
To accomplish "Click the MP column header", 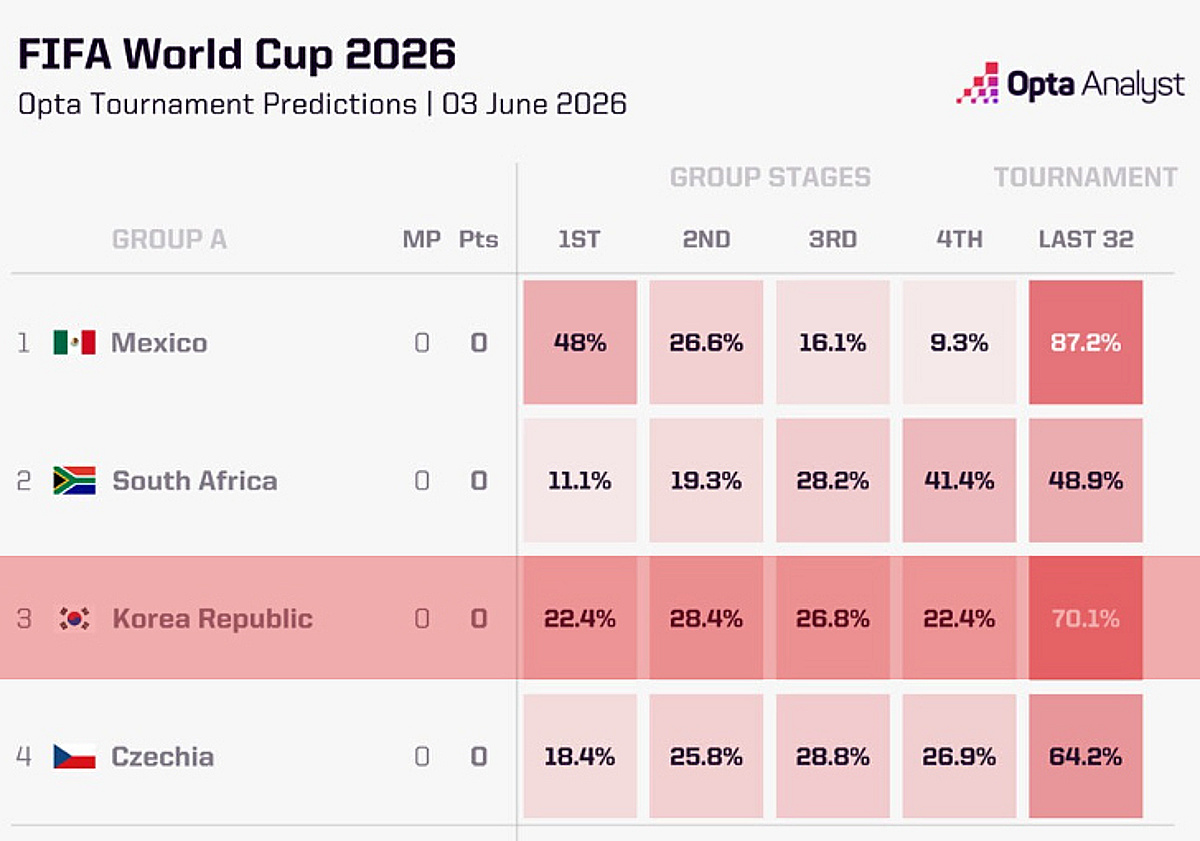I will (421, 240).
